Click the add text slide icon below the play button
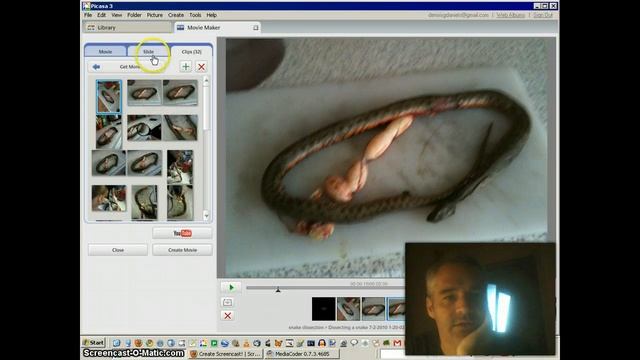Image resolution: width=640 pixels, height=360 pixels. [228, 302]
